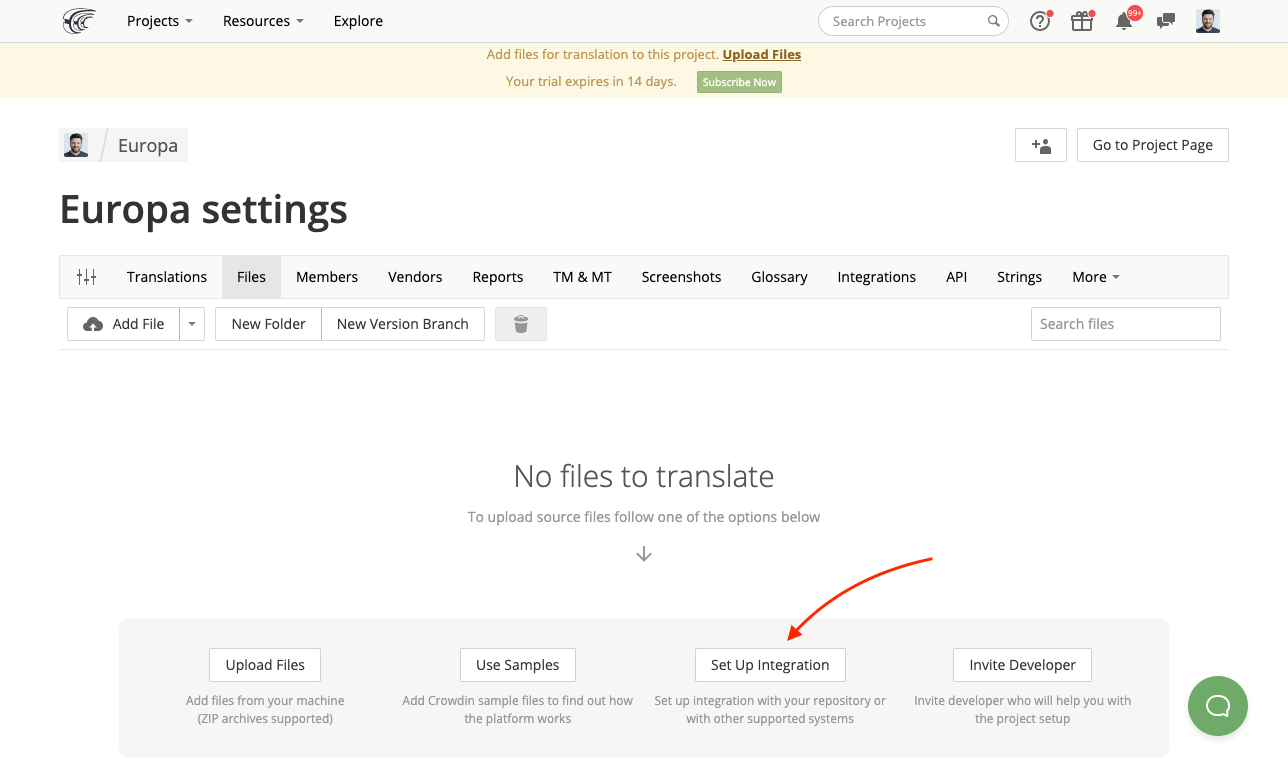1288x776 pixels.
Task: Expand the More tab dropdown
Action: [1096, 277]
